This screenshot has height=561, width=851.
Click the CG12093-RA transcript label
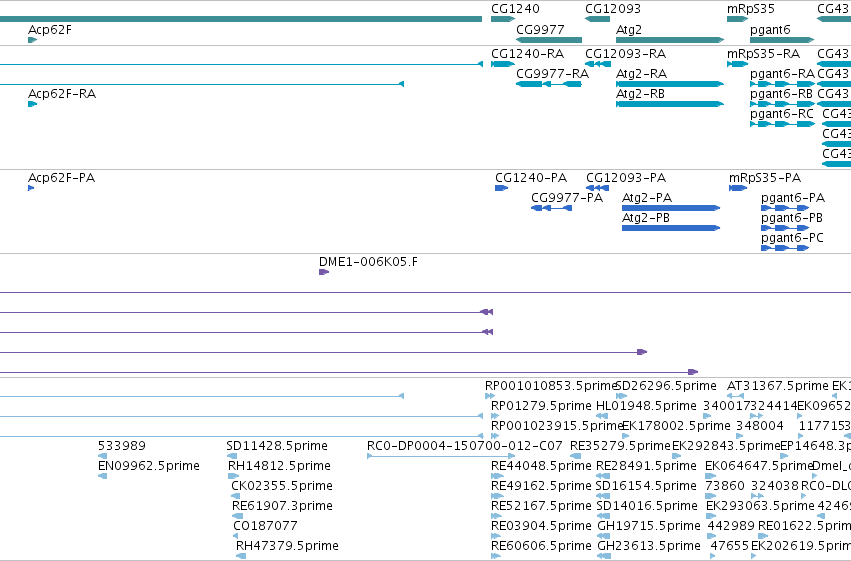(x=625, y=54)
